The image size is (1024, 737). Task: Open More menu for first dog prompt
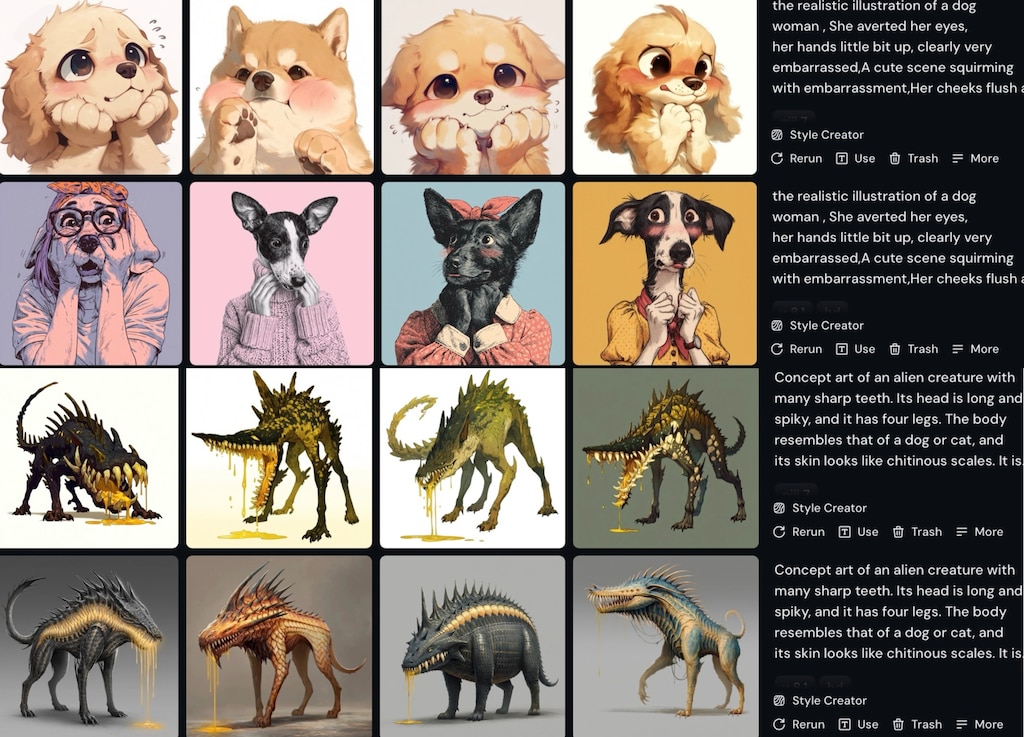tap(975, 159)
